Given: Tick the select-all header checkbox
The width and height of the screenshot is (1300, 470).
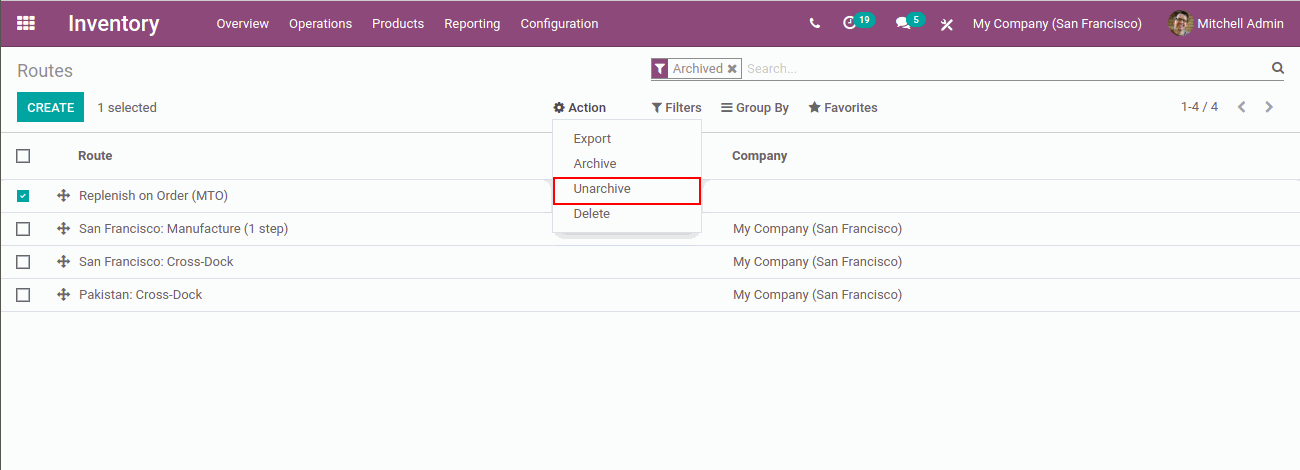Looking at the screenshot, I should point(23,156).
